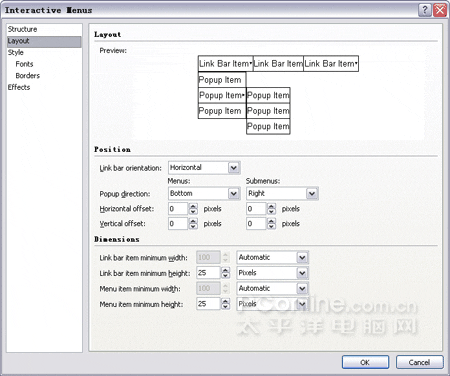Screen dimensions: 450x376
Task: Open Link bar item minimum height unit dropdown
Action: tap(273, 273)
